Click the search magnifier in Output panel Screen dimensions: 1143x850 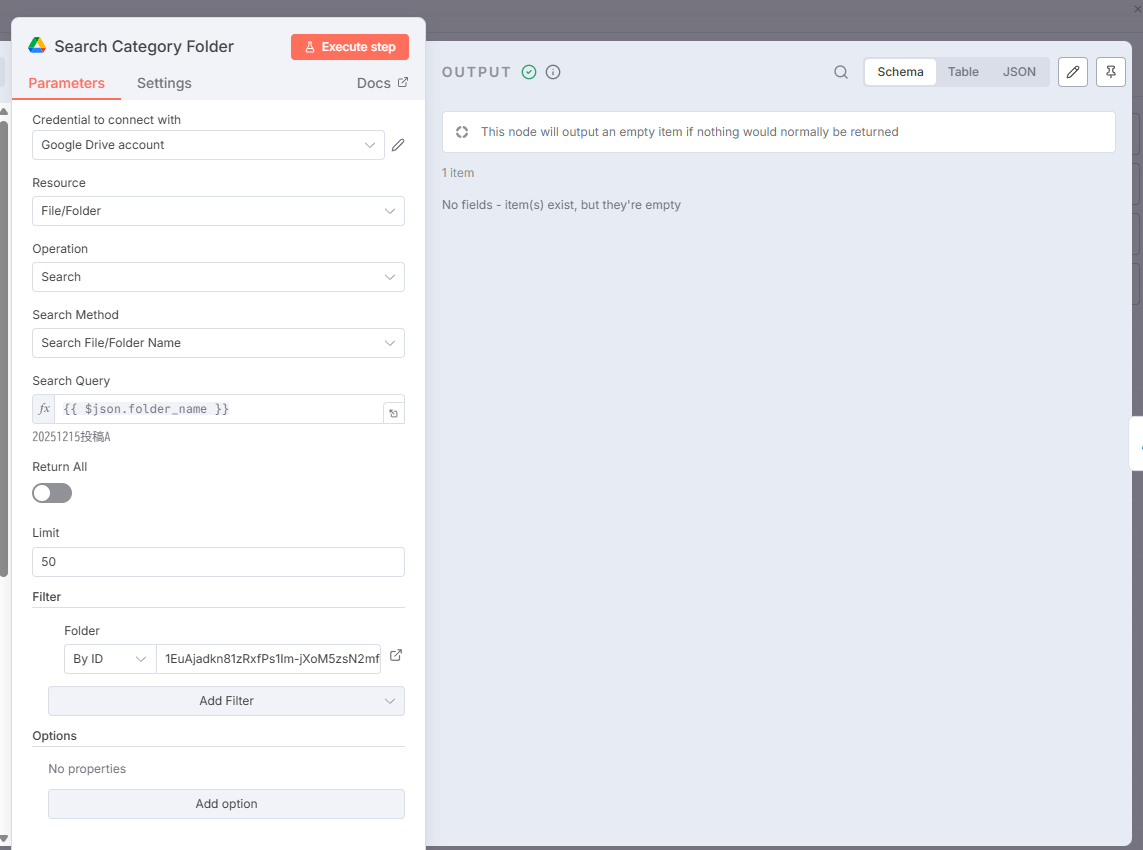(841, 72)
